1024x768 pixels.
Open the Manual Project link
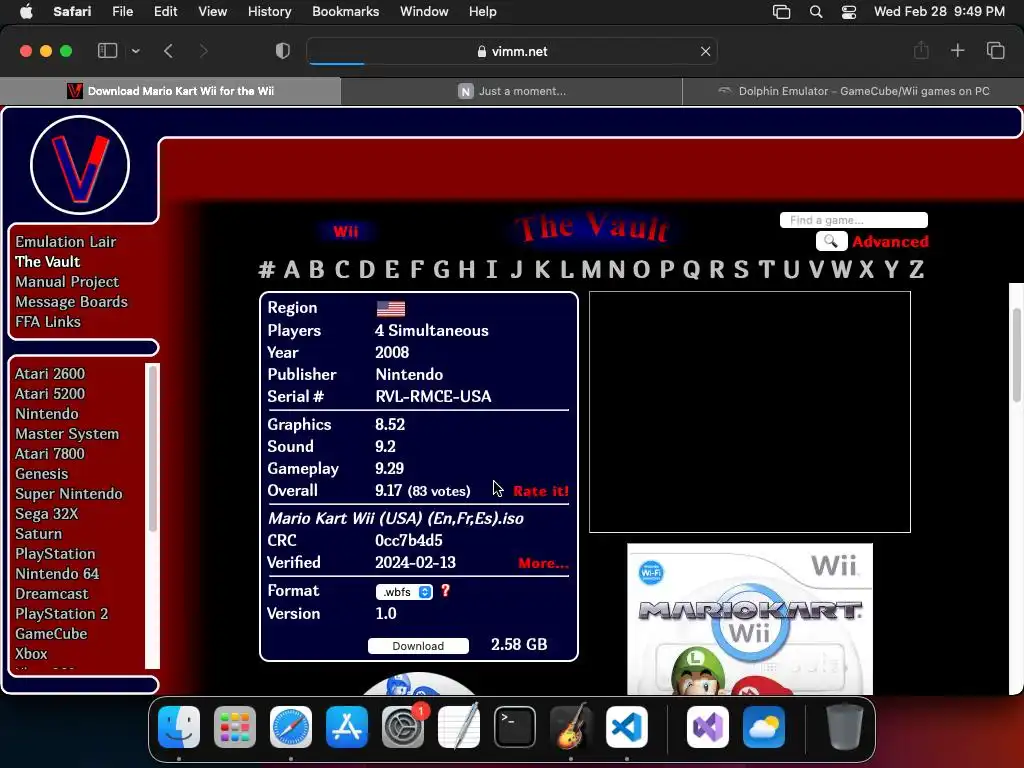click(67, 281)
